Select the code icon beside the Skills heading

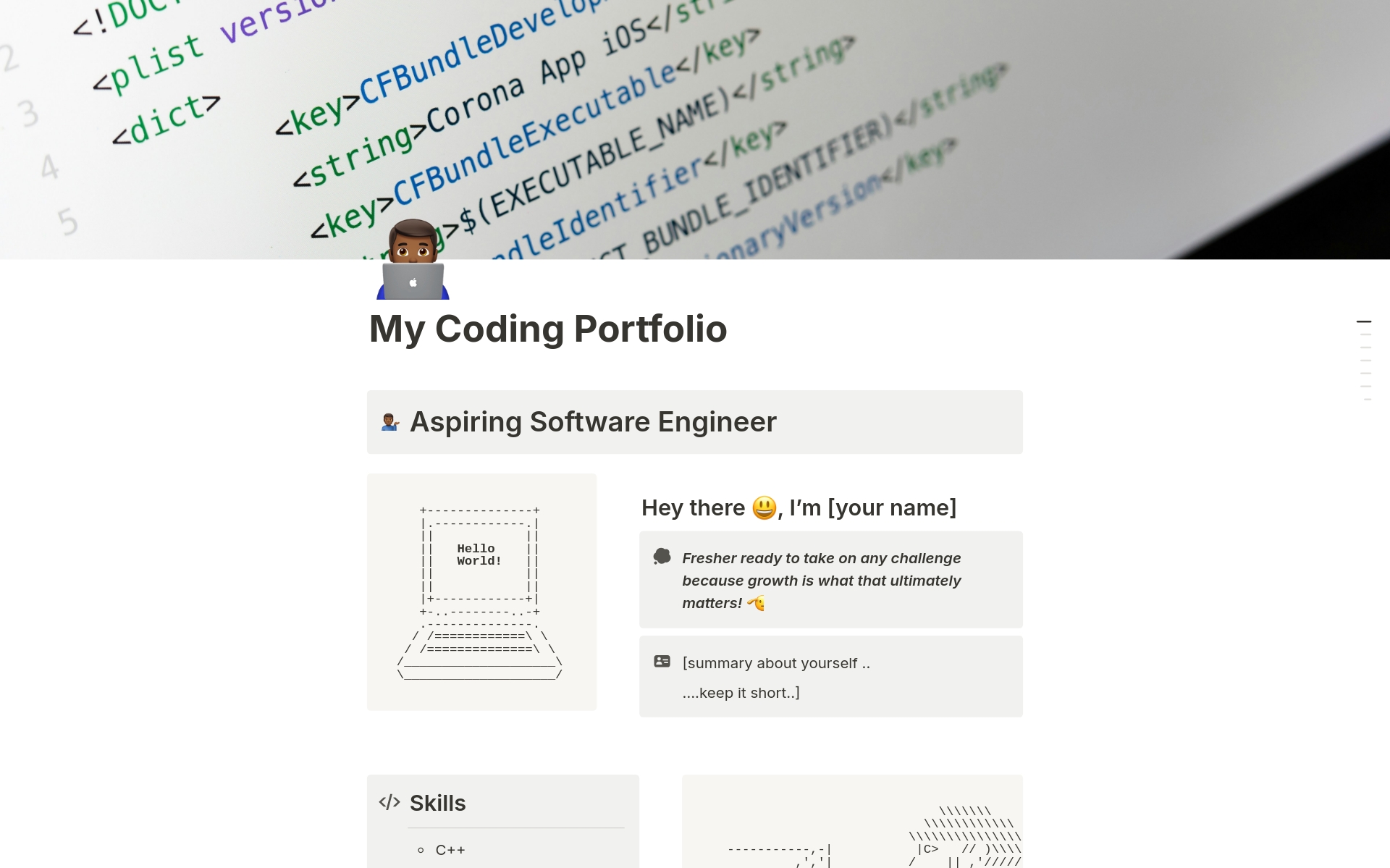pyautogui.click(x=389, y=802)
